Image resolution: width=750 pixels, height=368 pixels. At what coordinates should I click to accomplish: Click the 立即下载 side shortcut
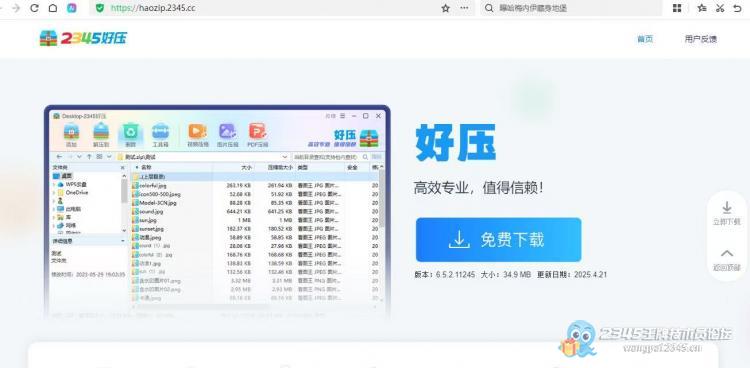(x=727, y=214)
